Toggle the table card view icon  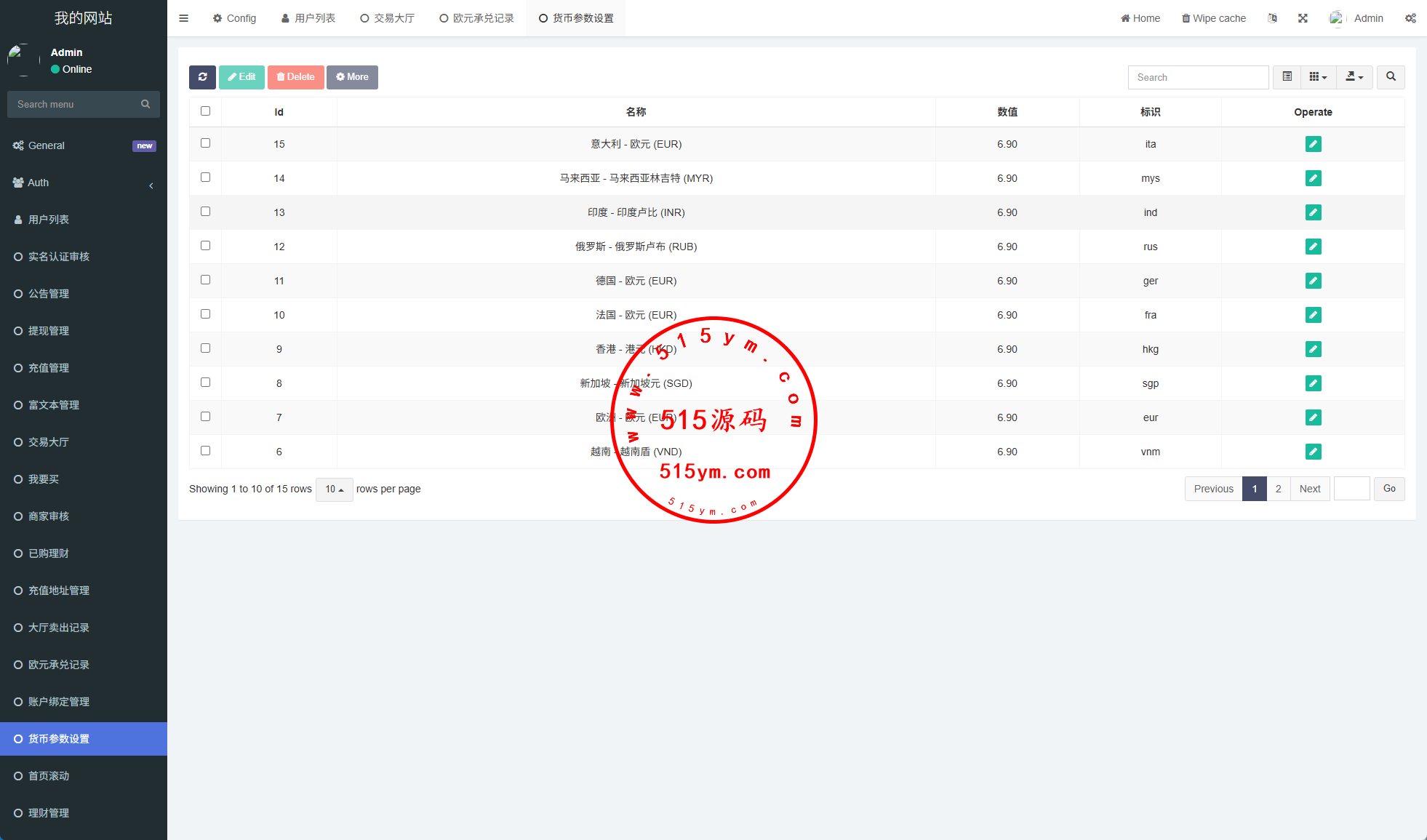click(x=1287, y=77)
